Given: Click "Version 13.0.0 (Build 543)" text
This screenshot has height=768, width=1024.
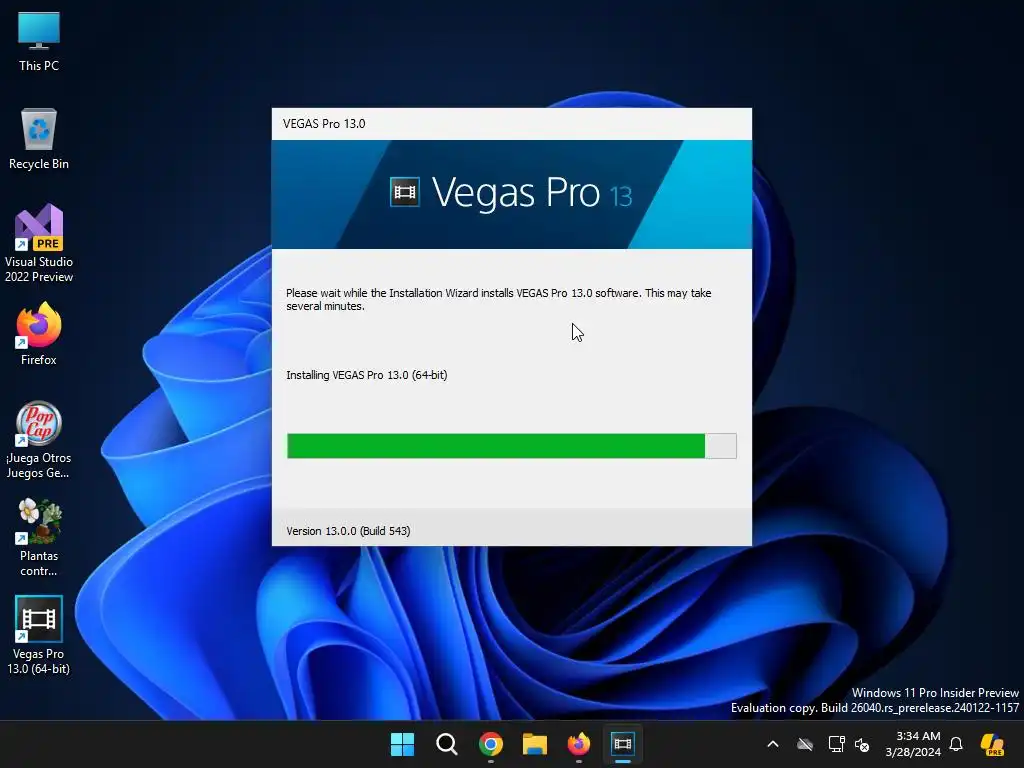Looking at the screenshot, I should tap(348, 531).
